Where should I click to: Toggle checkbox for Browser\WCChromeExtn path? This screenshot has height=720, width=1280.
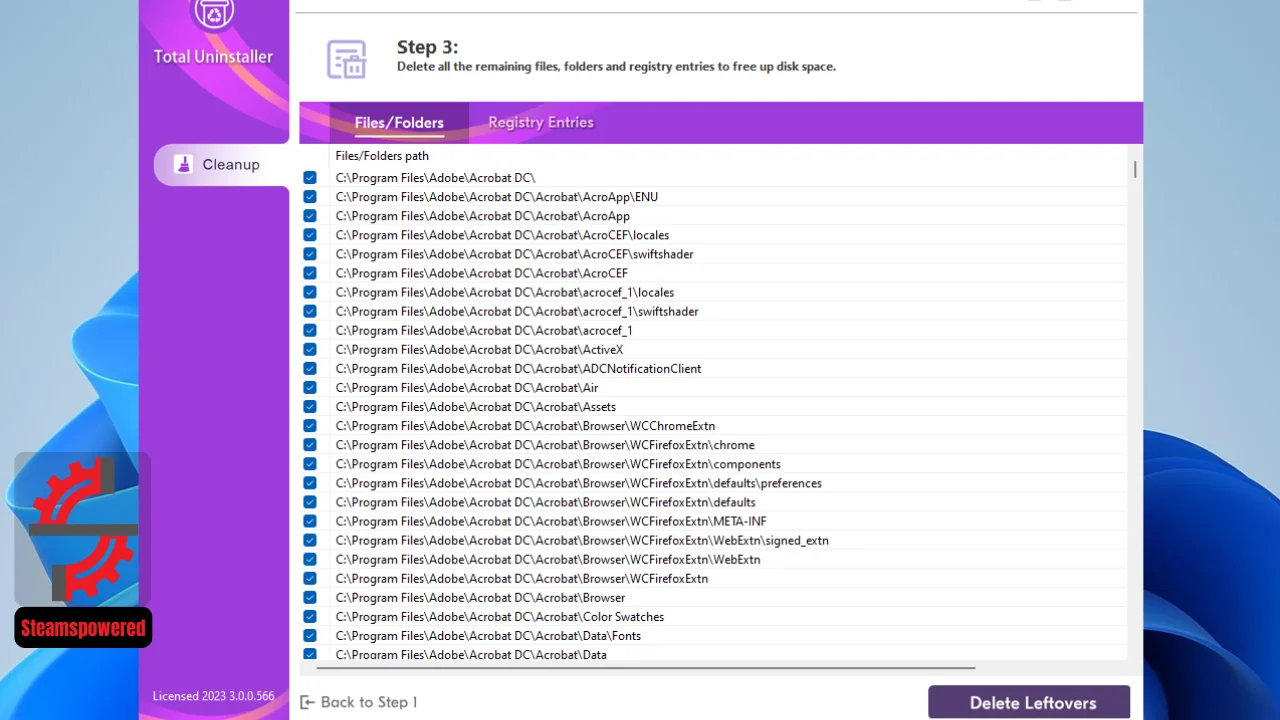(310, 426)
